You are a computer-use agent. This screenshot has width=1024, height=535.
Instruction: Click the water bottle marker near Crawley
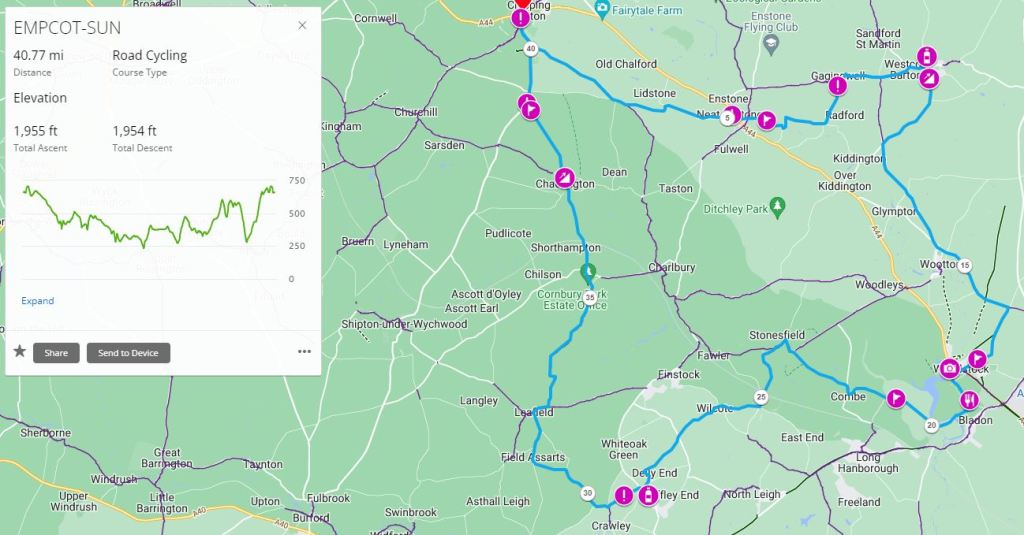[648, 495]
